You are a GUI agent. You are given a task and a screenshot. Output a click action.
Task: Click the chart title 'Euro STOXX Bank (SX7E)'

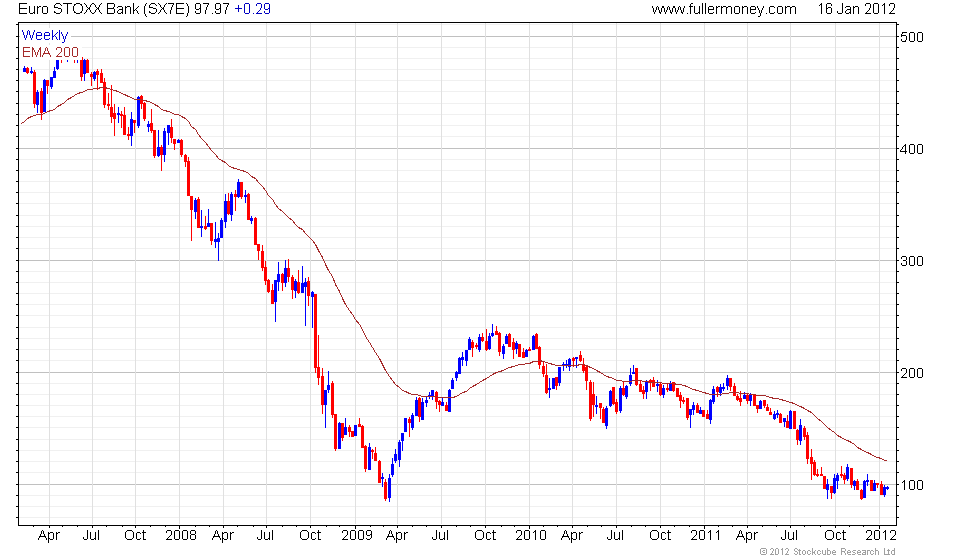point(104,9)
